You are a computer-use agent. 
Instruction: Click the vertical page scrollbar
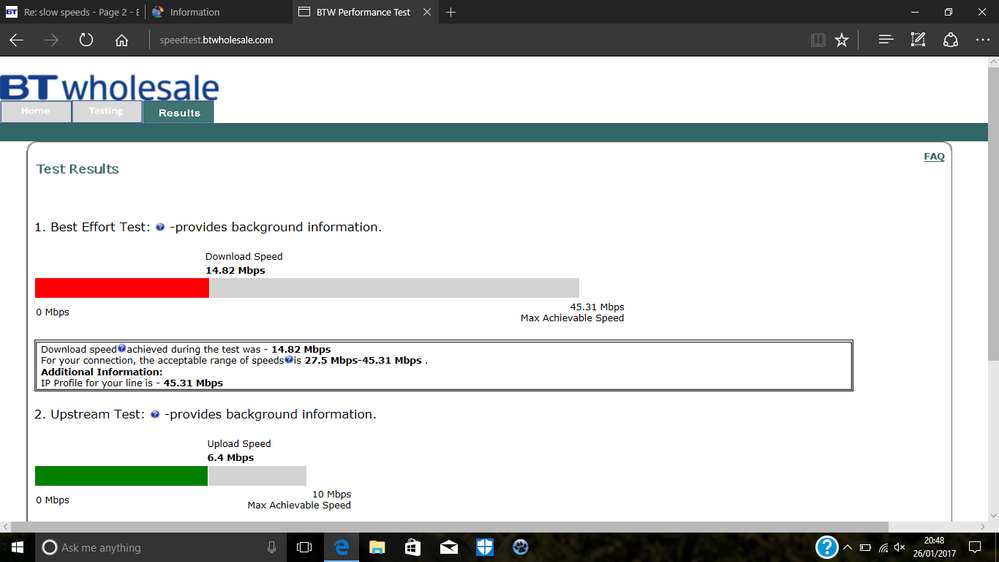993,212
